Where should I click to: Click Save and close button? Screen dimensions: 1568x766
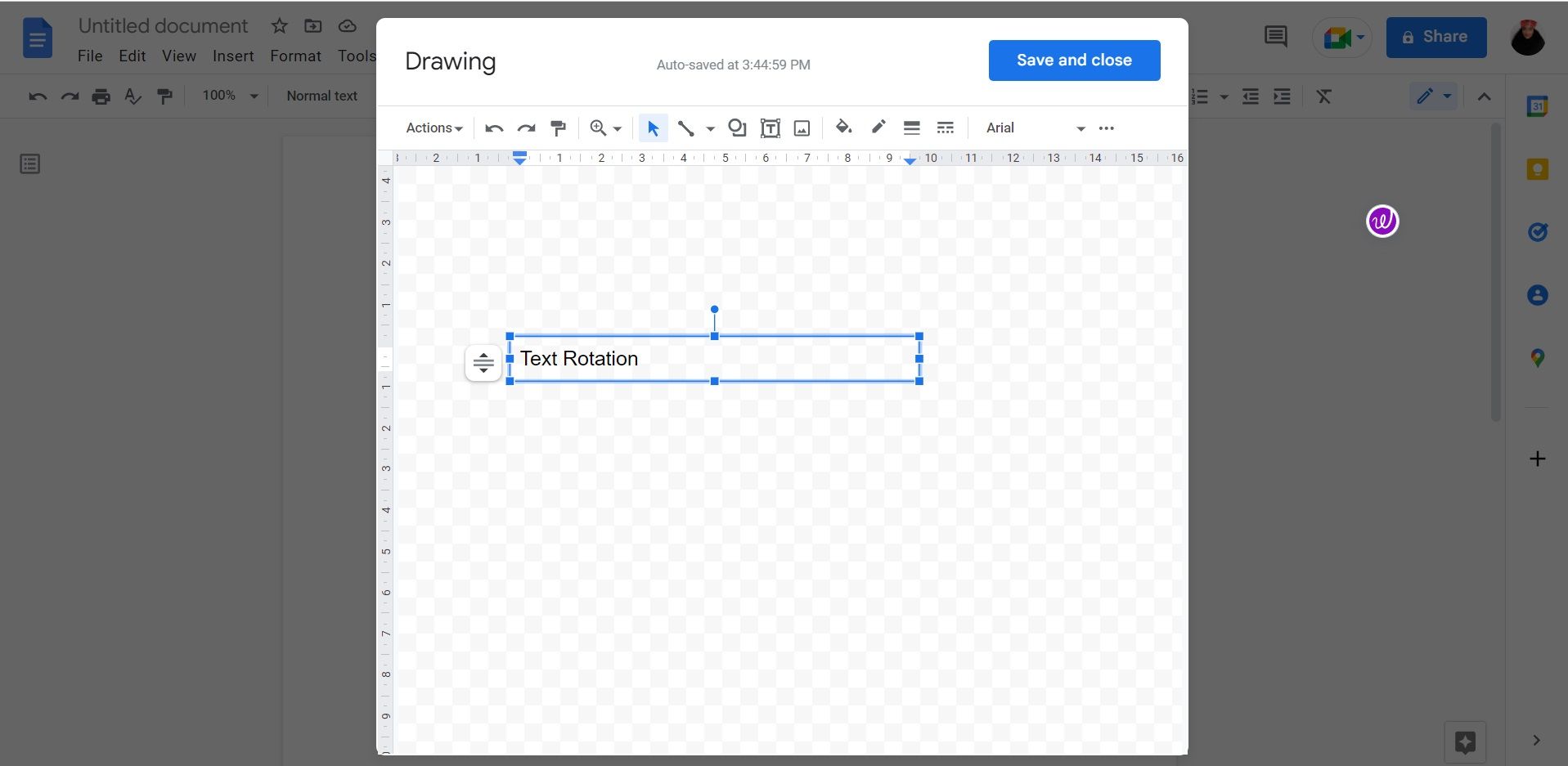click(x=1074, y=60)
